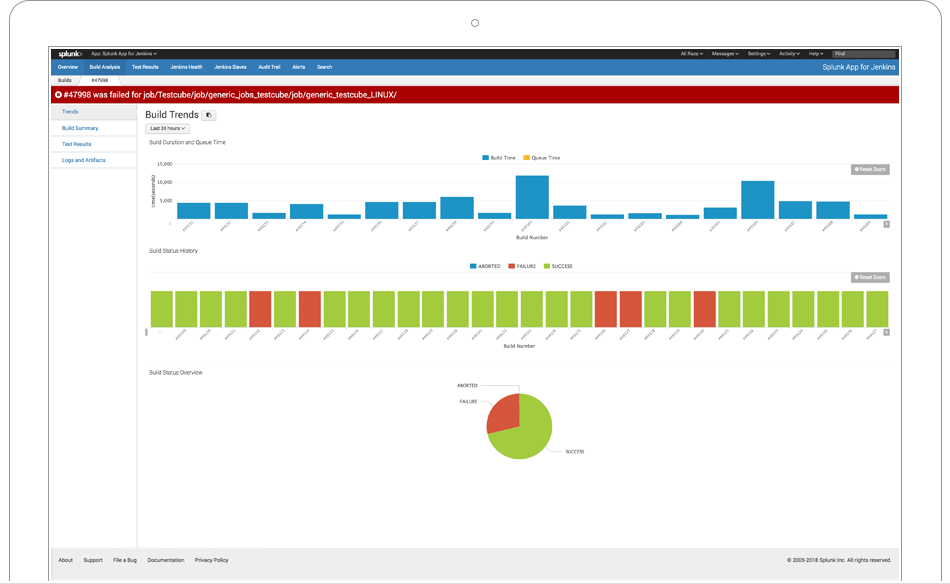The image size is (950, 584).
Task: Click the Build Status Overview heading
Action: tap(176, 373)
